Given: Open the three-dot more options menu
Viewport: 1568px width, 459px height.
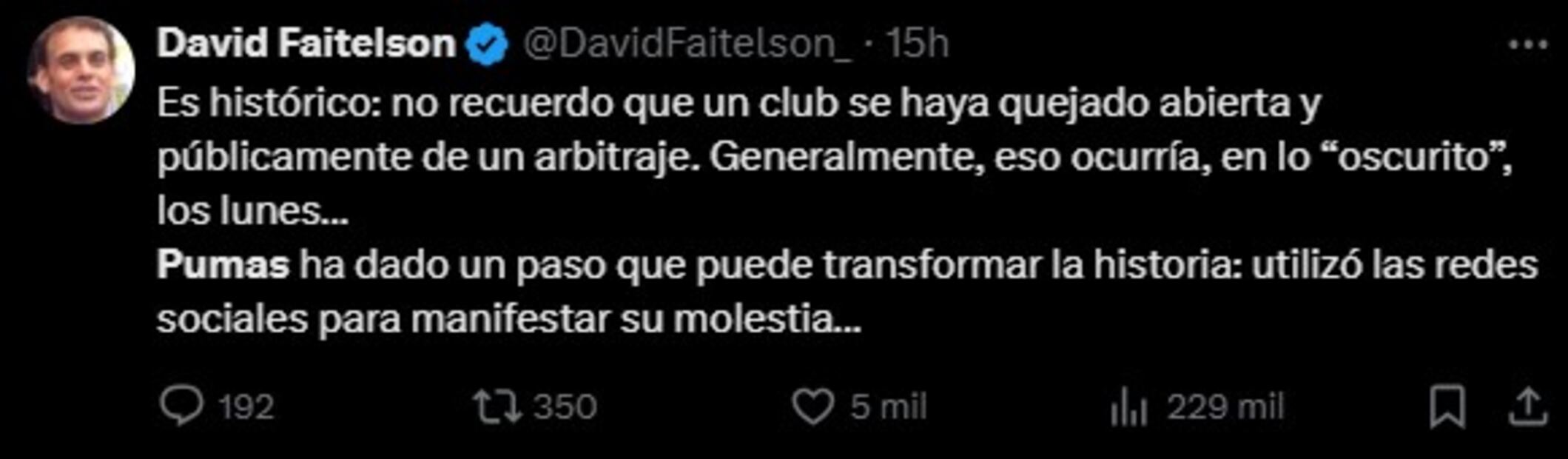Looking at the screenshot, I should point(1528,45).
